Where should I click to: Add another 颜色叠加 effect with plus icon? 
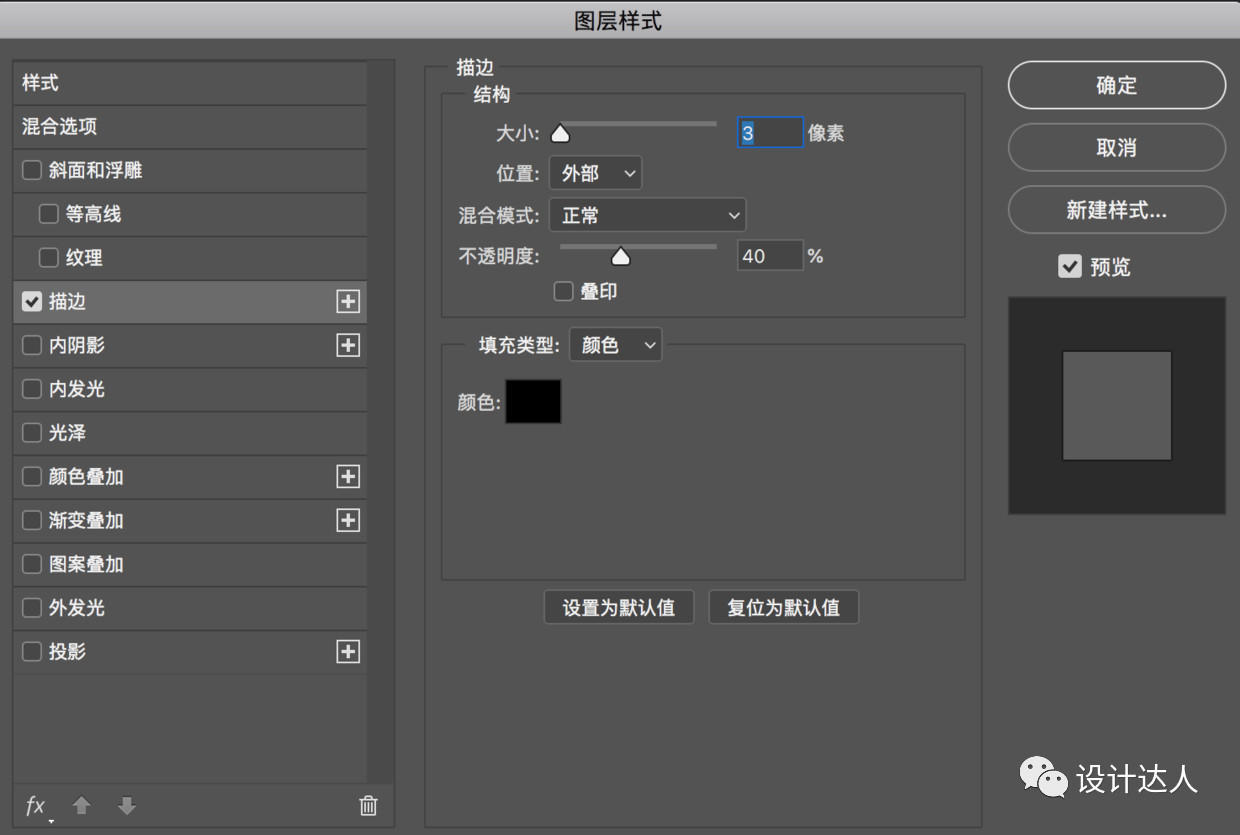click(348, 477)
